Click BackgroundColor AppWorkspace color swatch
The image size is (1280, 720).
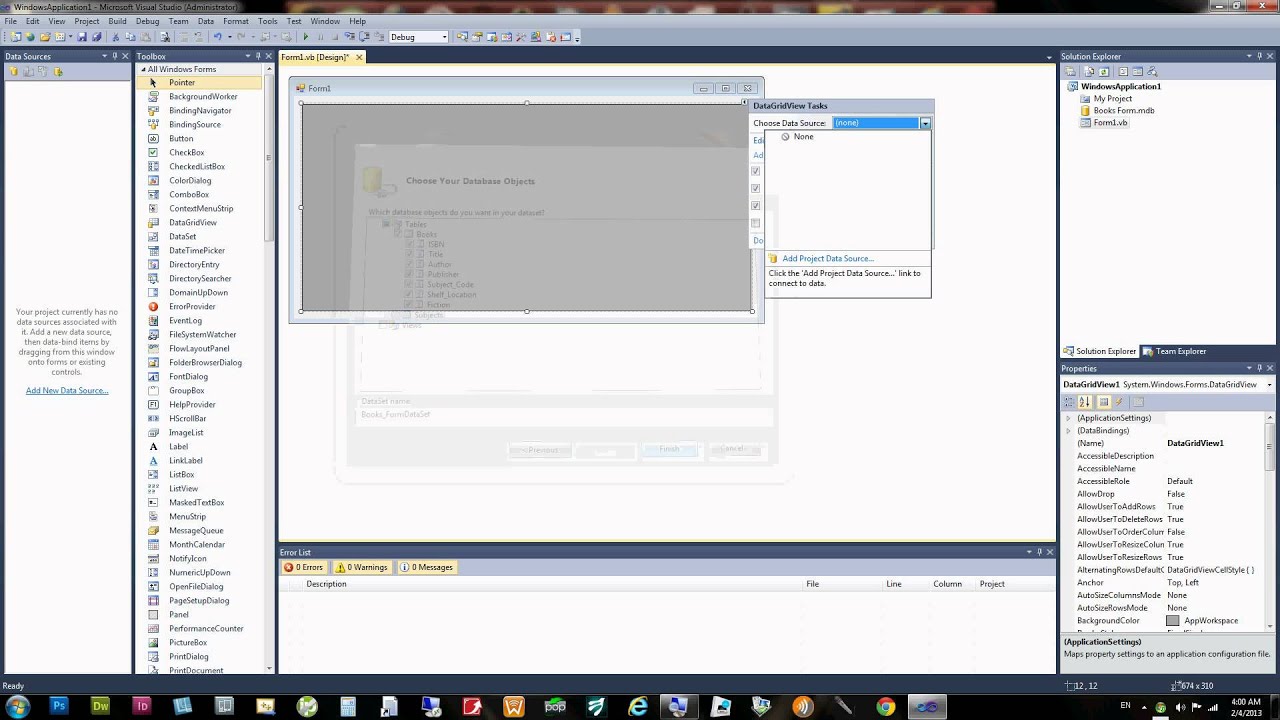pos(1173,621)
